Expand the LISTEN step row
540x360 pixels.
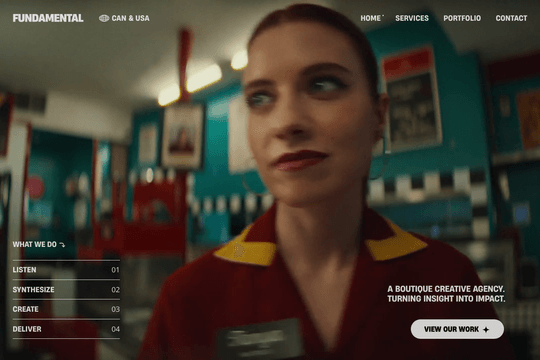[66, 270]
